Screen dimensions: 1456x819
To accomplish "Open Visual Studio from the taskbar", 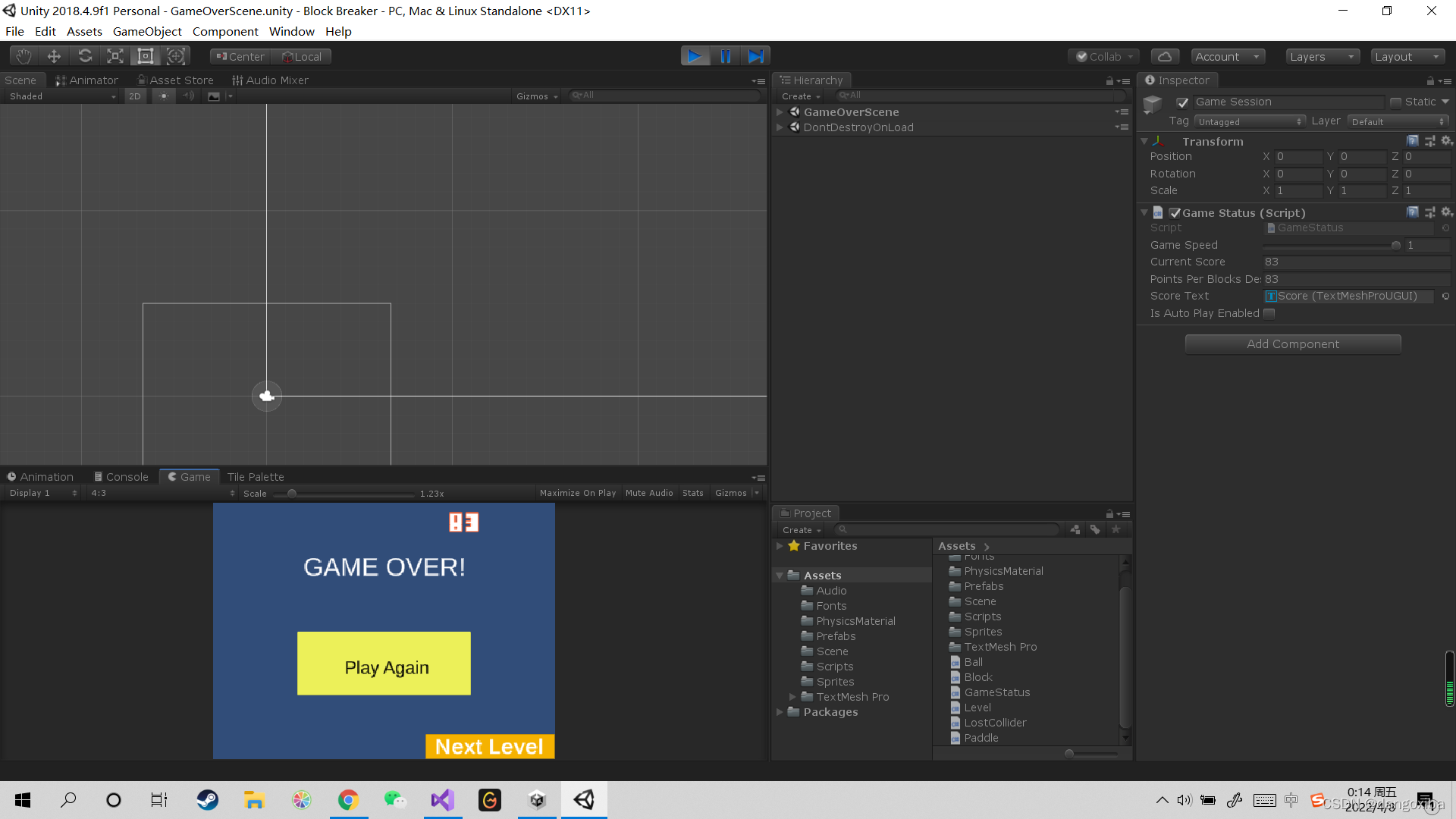I will [443, 799].
